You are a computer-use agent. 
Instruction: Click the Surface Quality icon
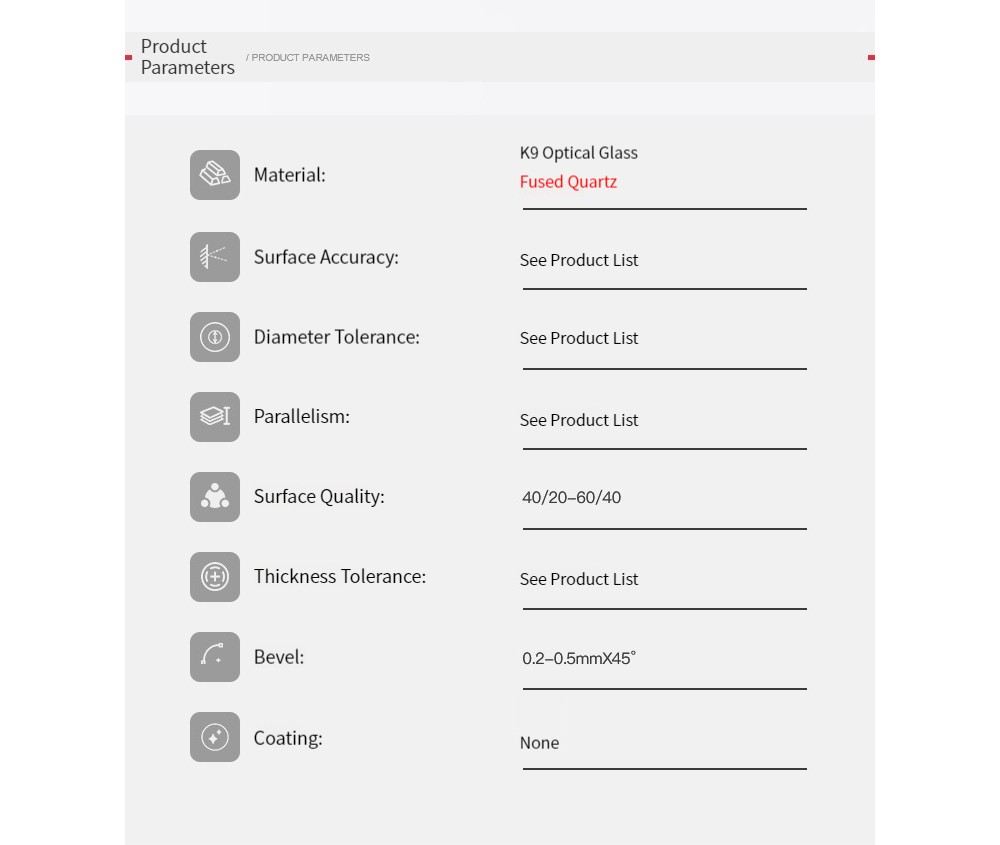pos(215,497)
